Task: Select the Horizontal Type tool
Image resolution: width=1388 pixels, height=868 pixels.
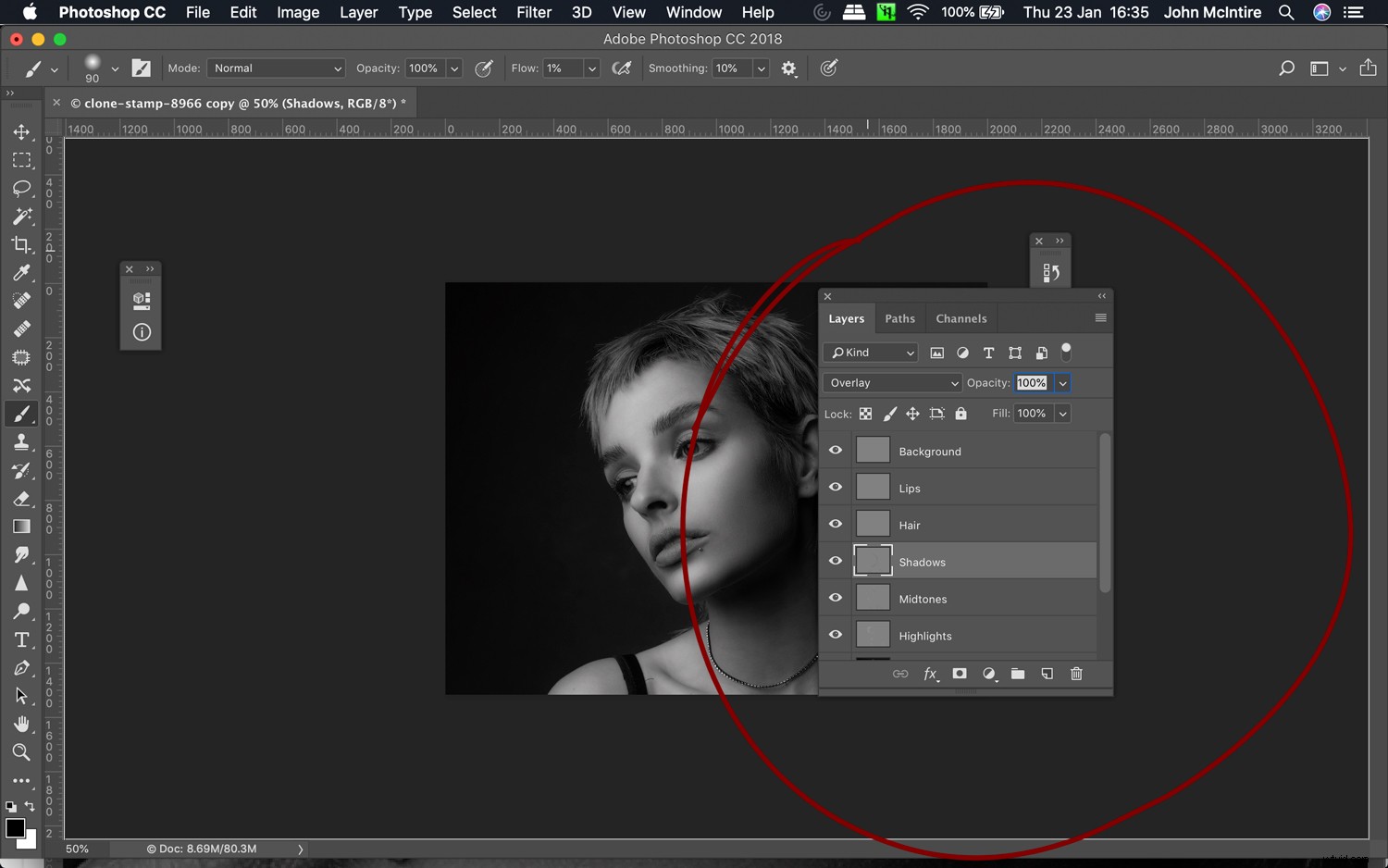Action: point(22,639)
